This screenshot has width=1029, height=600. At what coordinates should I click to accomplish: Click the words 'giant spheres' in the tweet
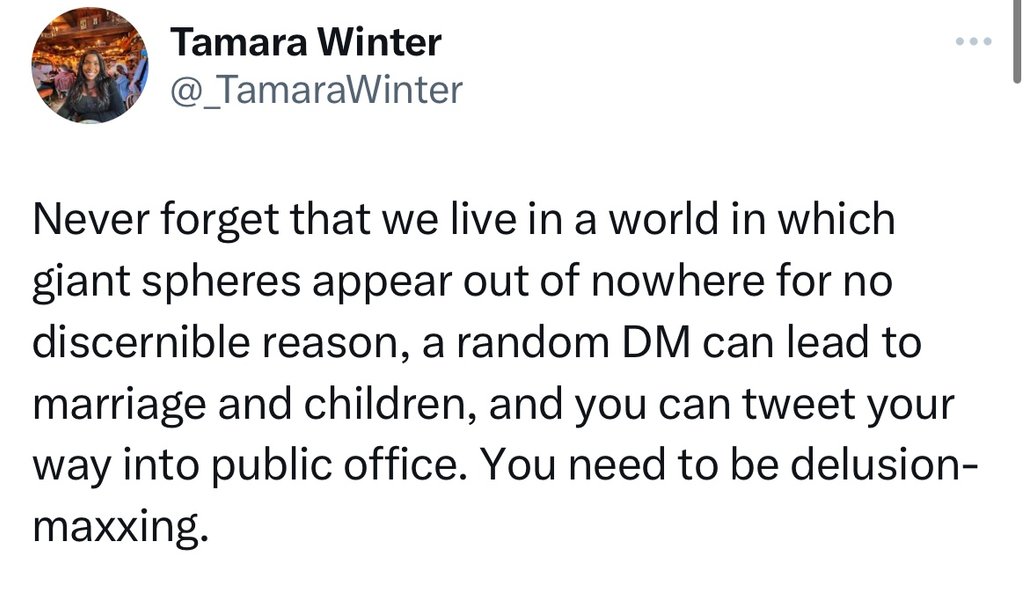166,282
